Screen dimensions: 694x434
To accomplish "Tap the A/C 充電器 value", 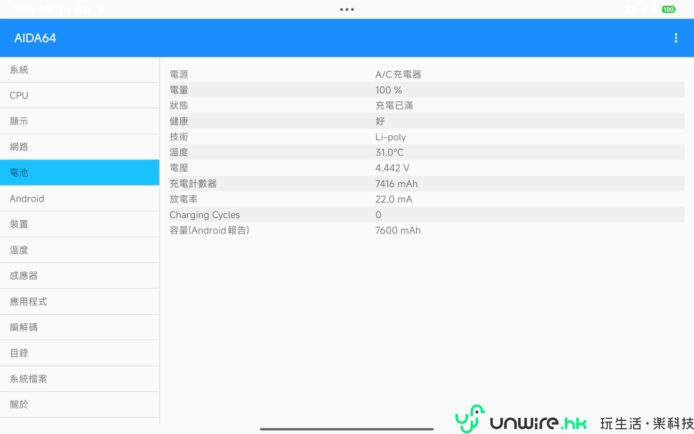I will click(x=398, y=74).
